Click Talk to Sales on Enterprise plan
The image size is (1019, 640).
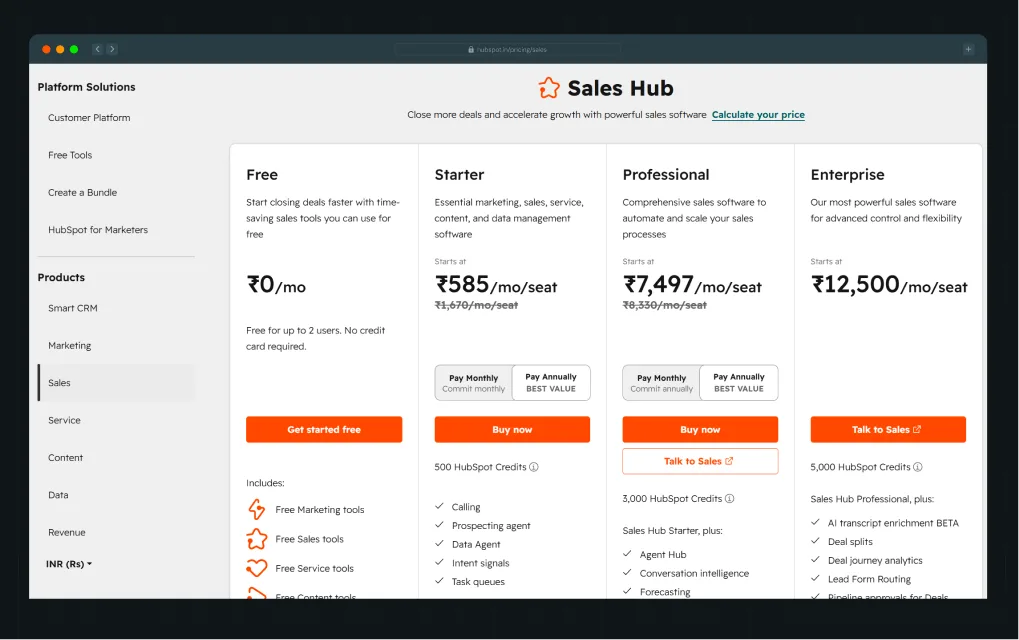coord(888,429)
